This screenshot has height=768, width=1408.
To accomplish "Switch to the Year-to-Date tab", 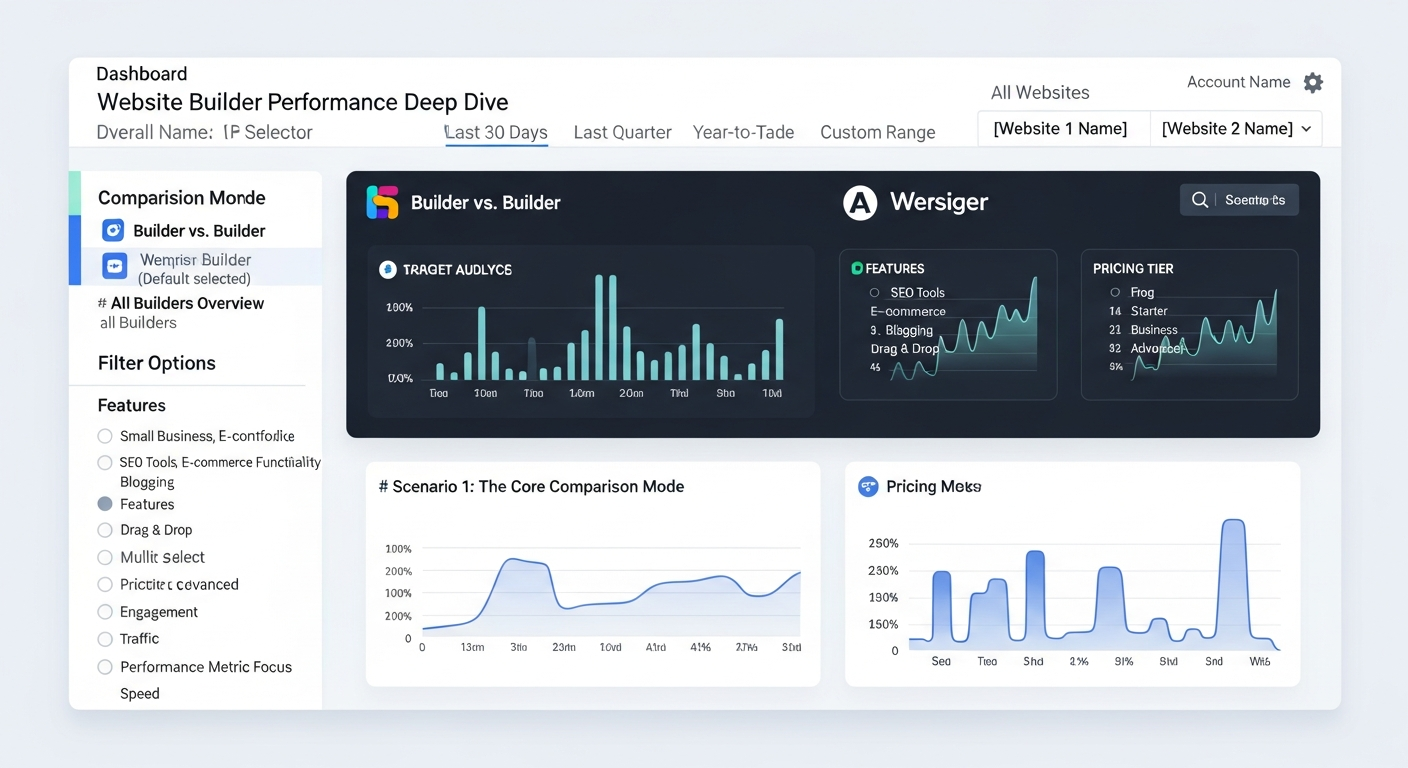I will (x=744, y=131).
